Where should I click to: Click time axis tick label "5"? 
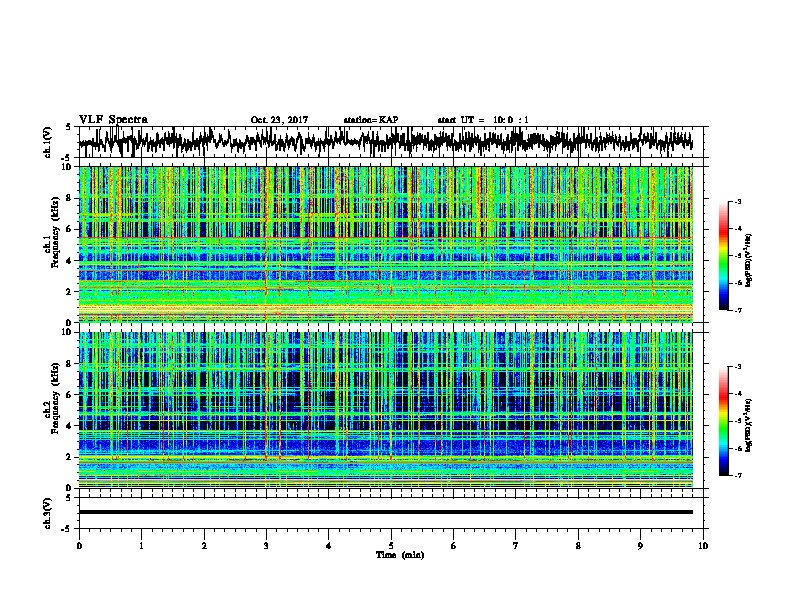391,546
